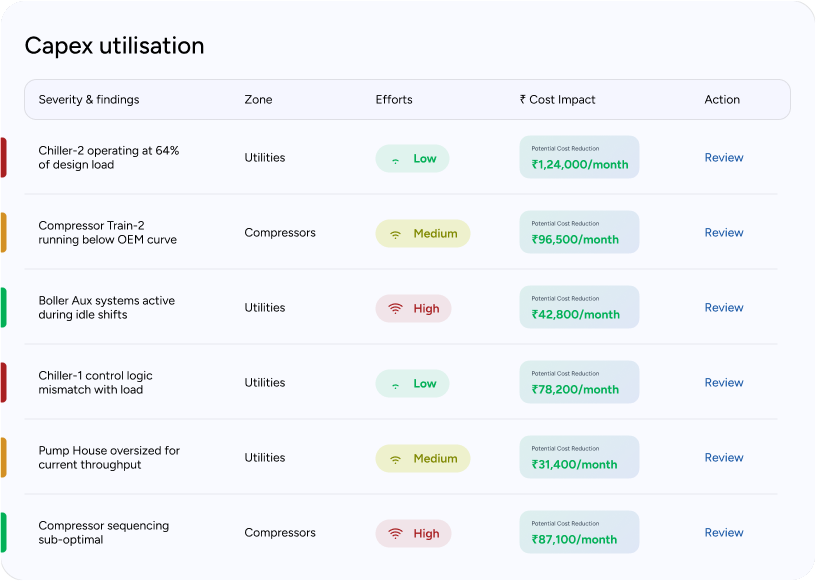Screen dimensions: 816x581
Task: Click wifi icon in Compressor sequencing High badge
Action: point(395,534)
